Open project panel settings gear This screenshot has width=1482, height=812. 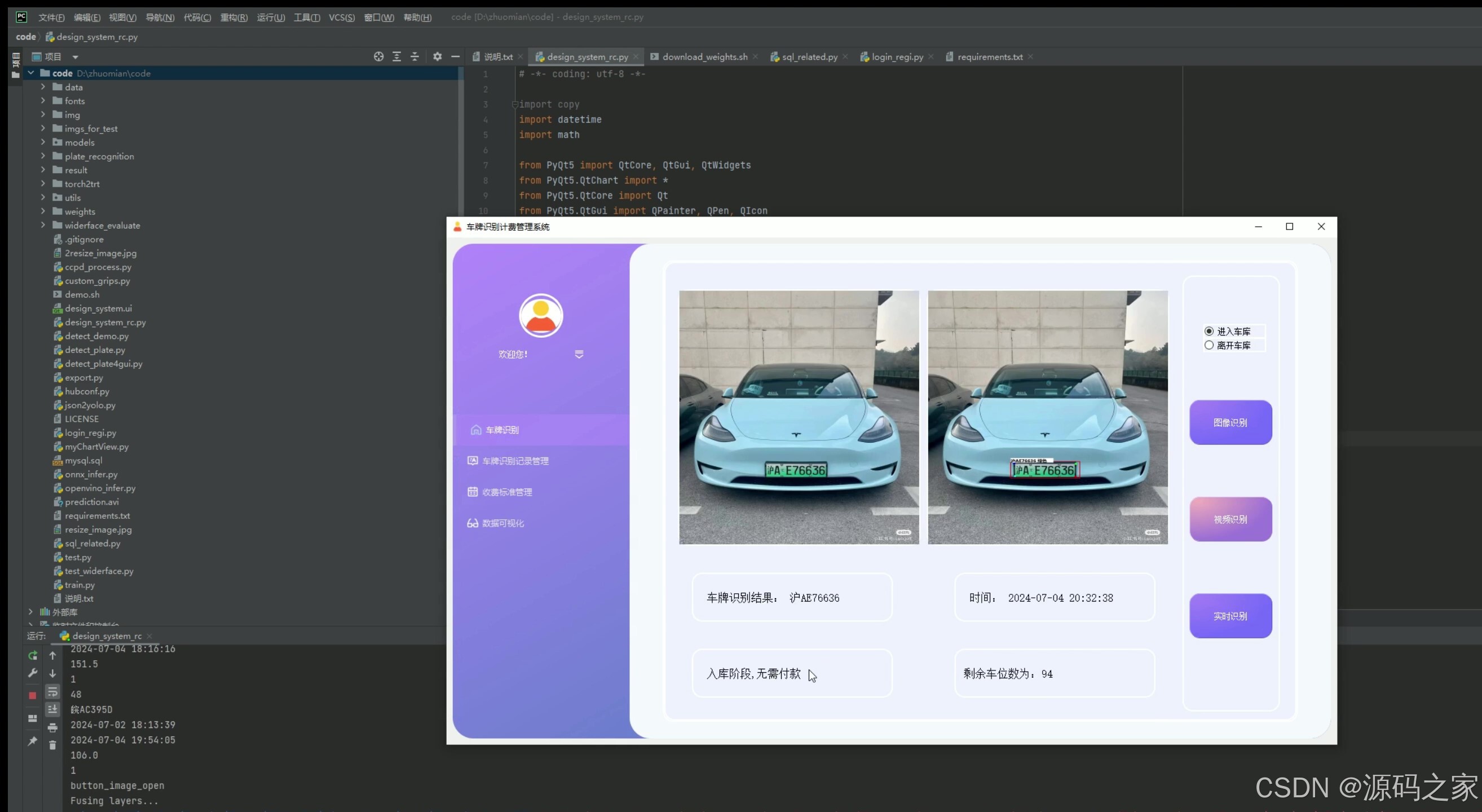pyautogui.click(x=437, y=56)
